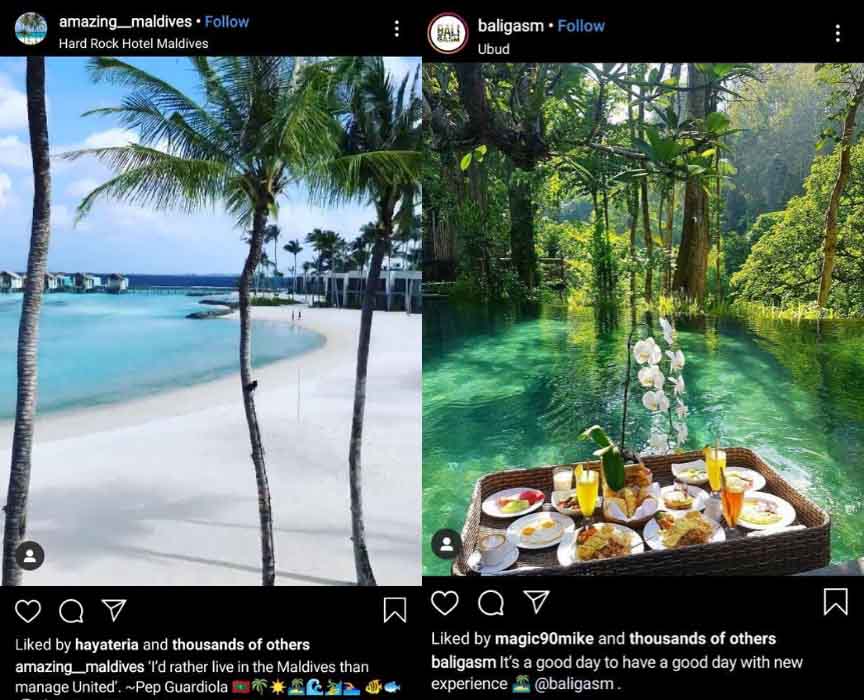864x700 pixels.
Task: Open the three-dot menu for amazing__maldives post
Action: coord(397,29)
